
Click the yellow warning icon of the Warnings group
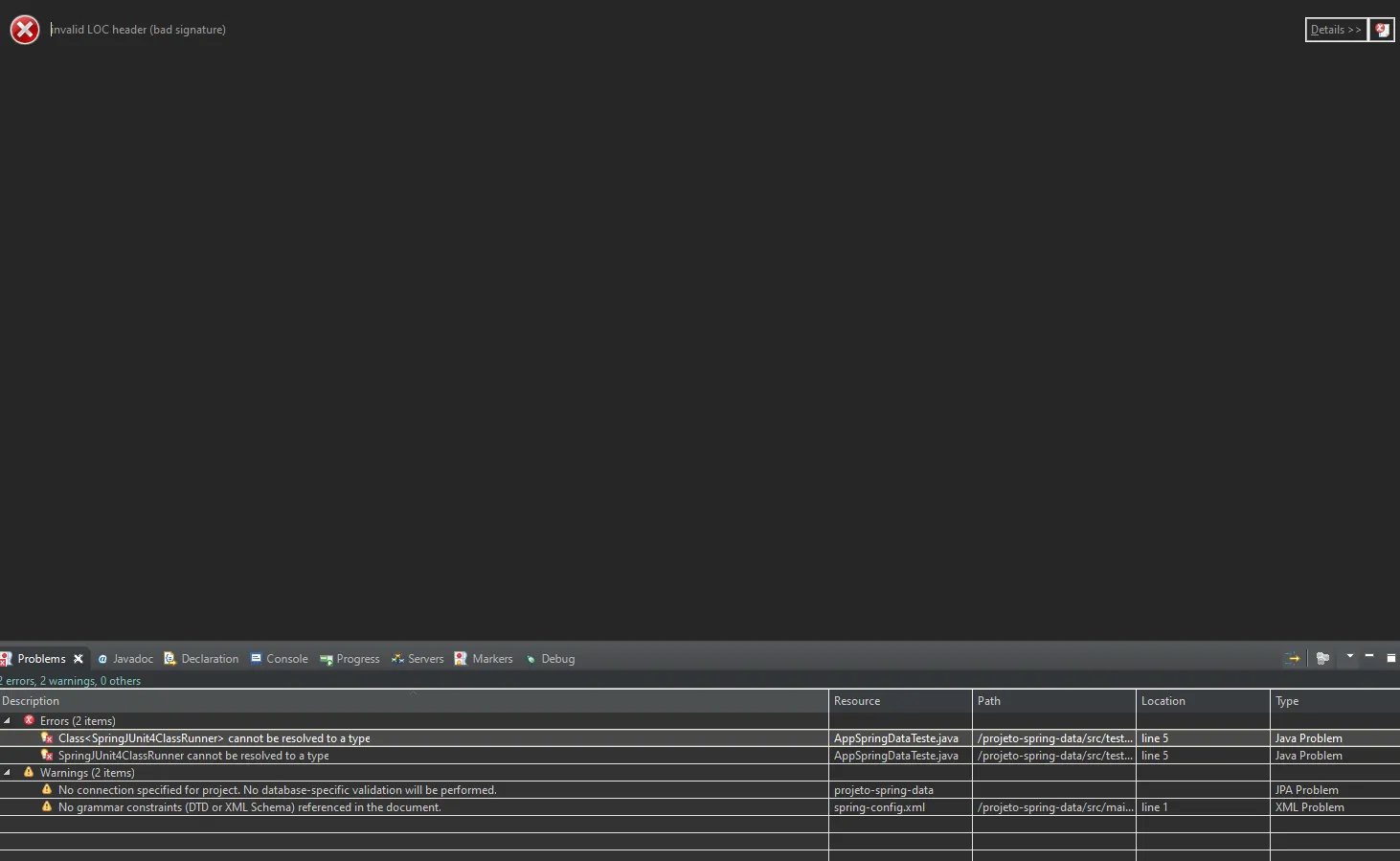tap(29, 772)
